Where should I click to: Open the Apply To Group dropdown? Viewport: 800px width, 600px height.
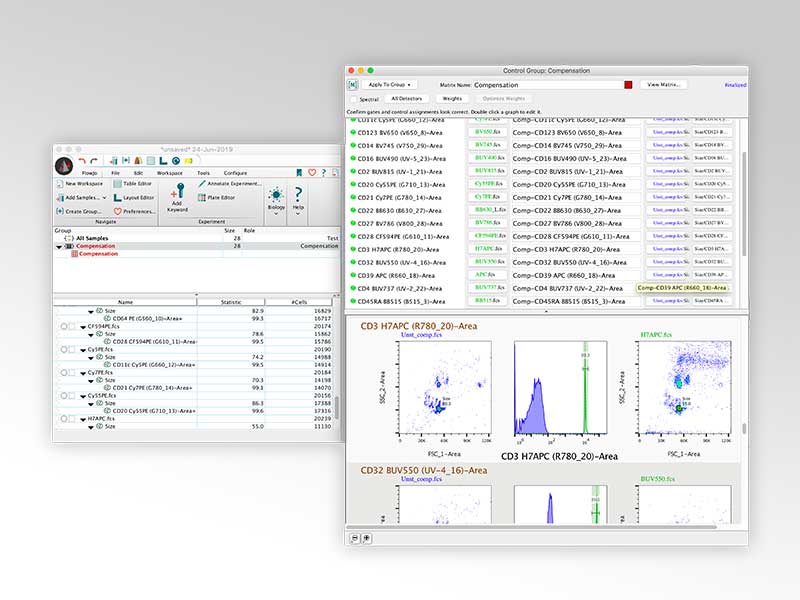391,86
